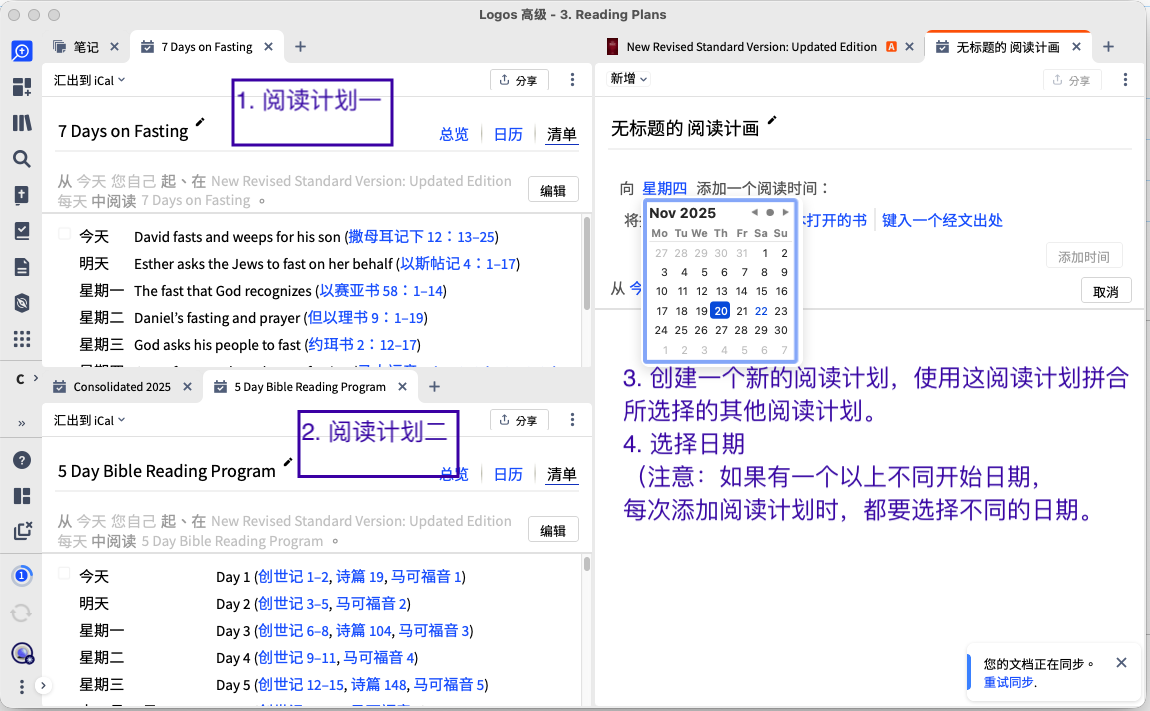Viewport: 1150px width, 711px height.
Task: Click 分享 button in 7 Days on Fasting panel
Action: coord(519,80)
